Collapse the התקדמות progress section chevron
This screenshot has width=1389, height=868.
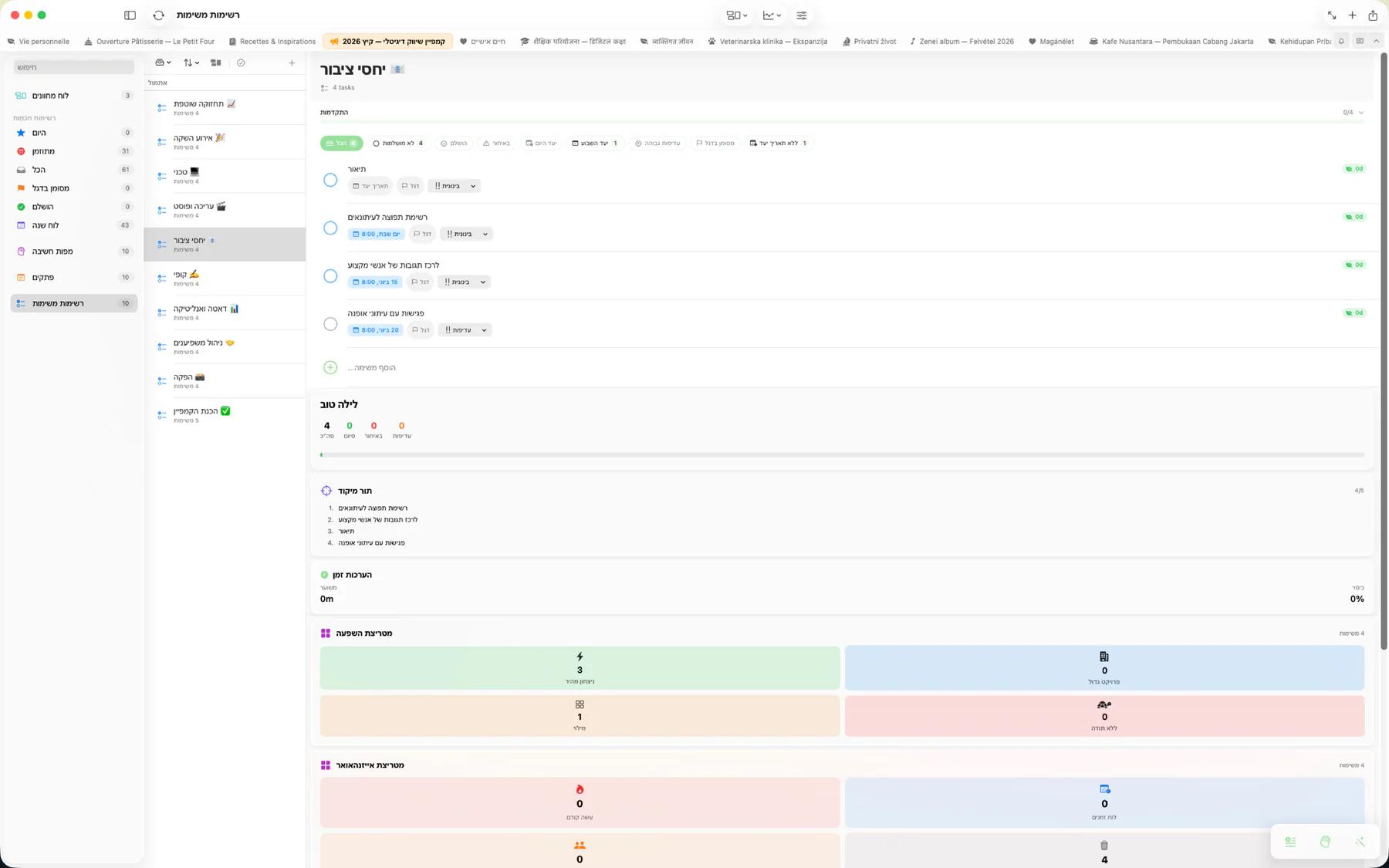point(1360,113)
